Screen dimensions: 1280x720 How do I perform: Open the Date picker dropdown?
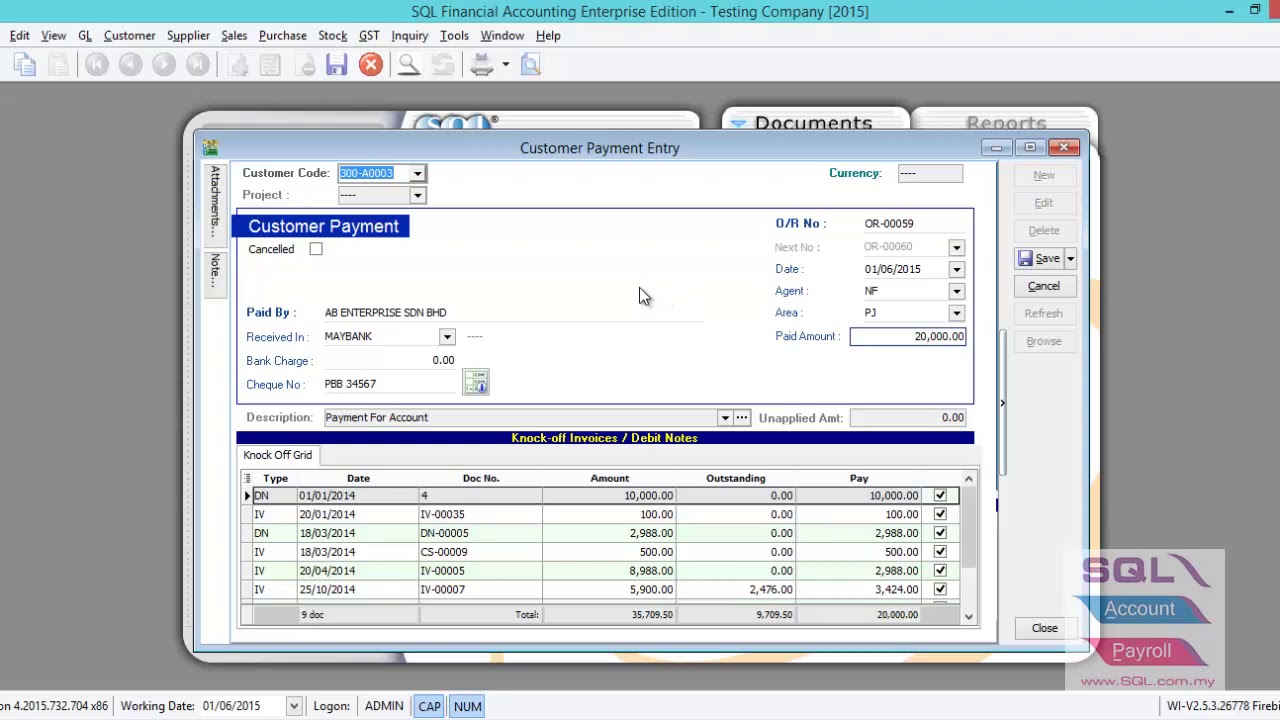coord(956,269)
